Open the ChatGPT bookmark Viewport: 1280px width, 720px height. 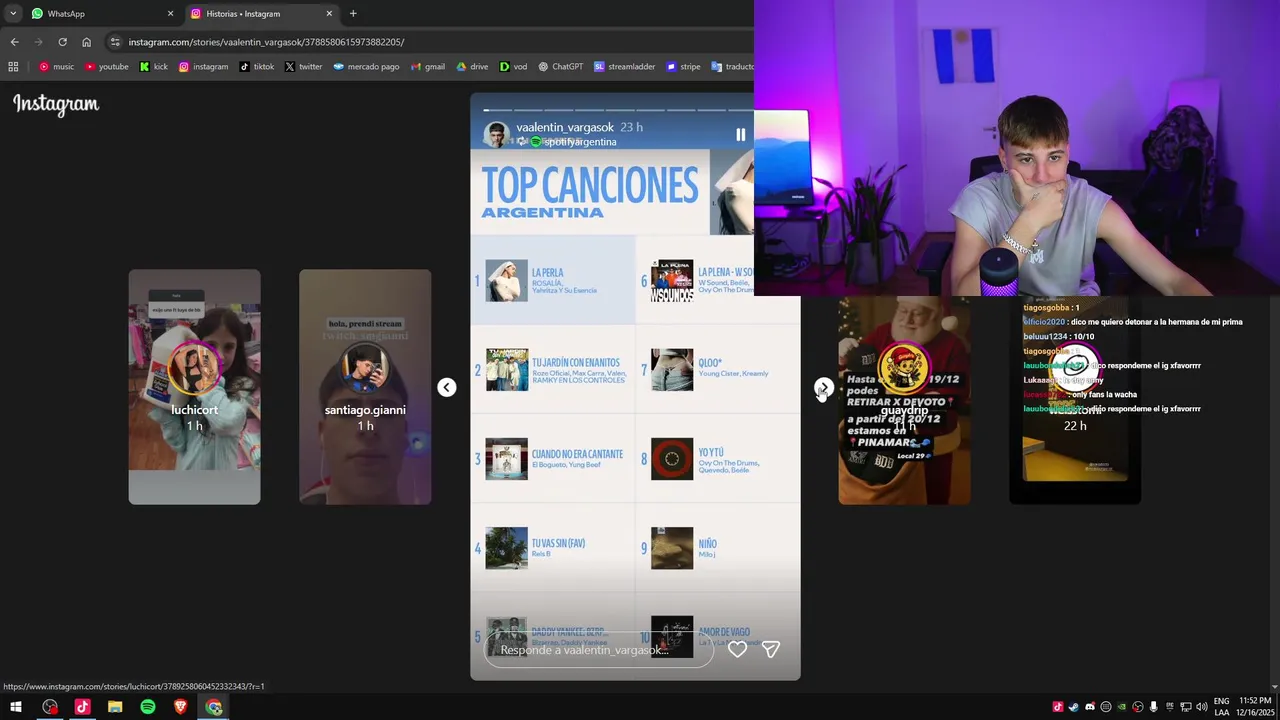(x=560, y=67)
